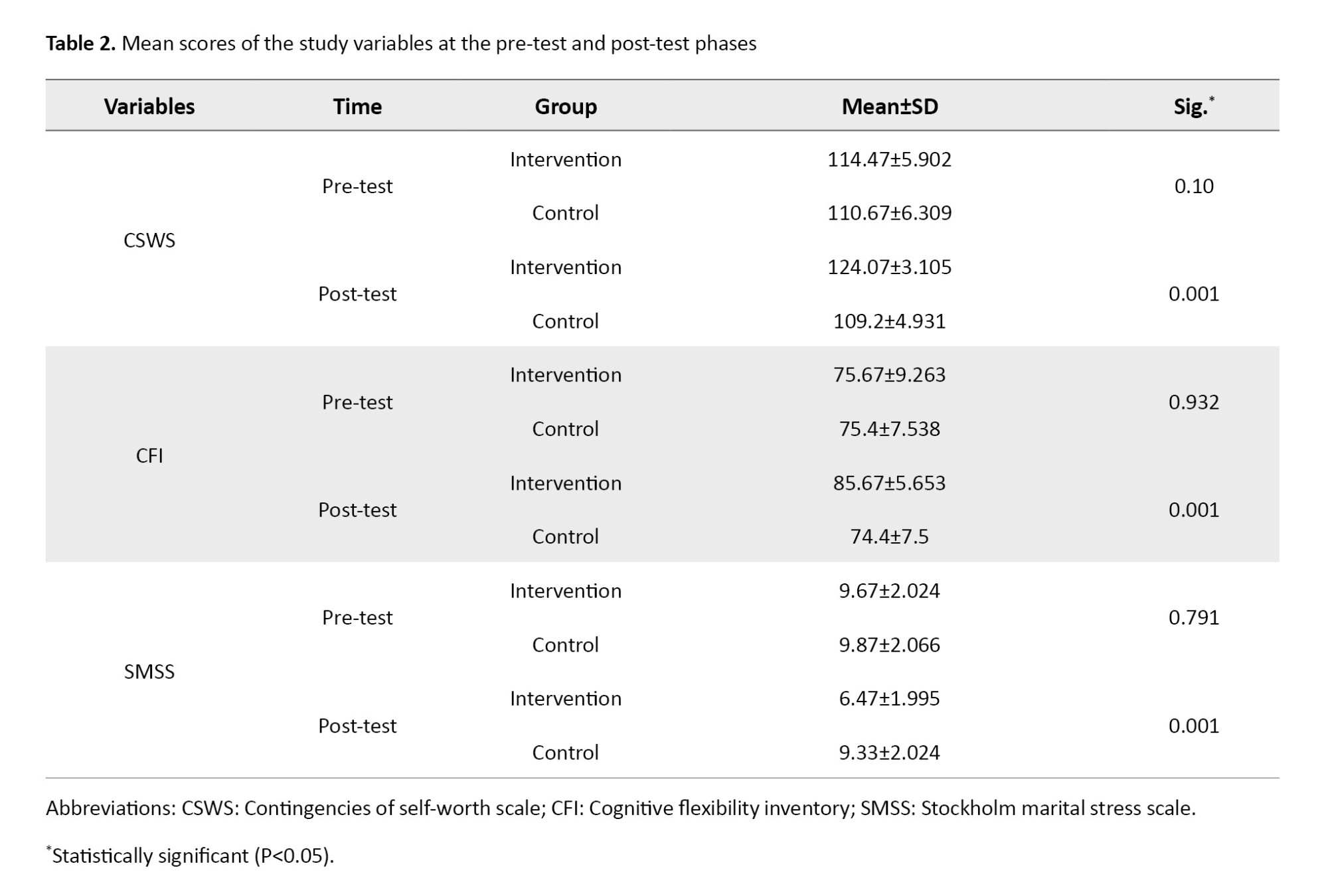Click the significance value 0.932
This screenshot has height=896, width=1328.
click(x=1193, y=402)
